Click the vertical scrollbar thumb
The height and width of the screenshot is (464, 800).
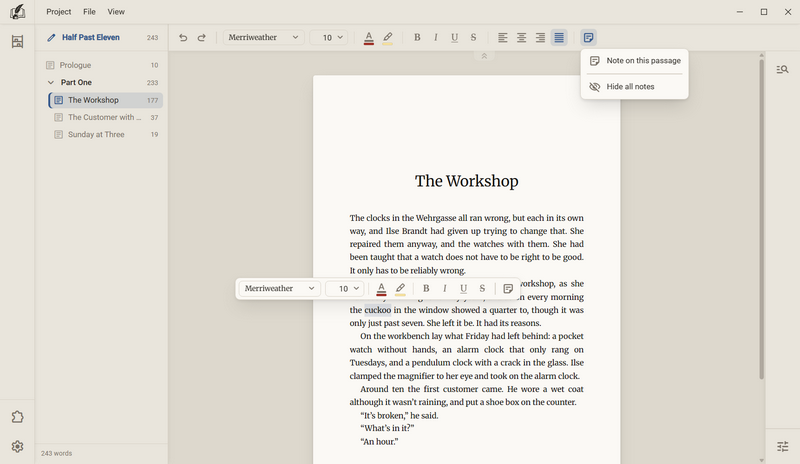point(761,219)
